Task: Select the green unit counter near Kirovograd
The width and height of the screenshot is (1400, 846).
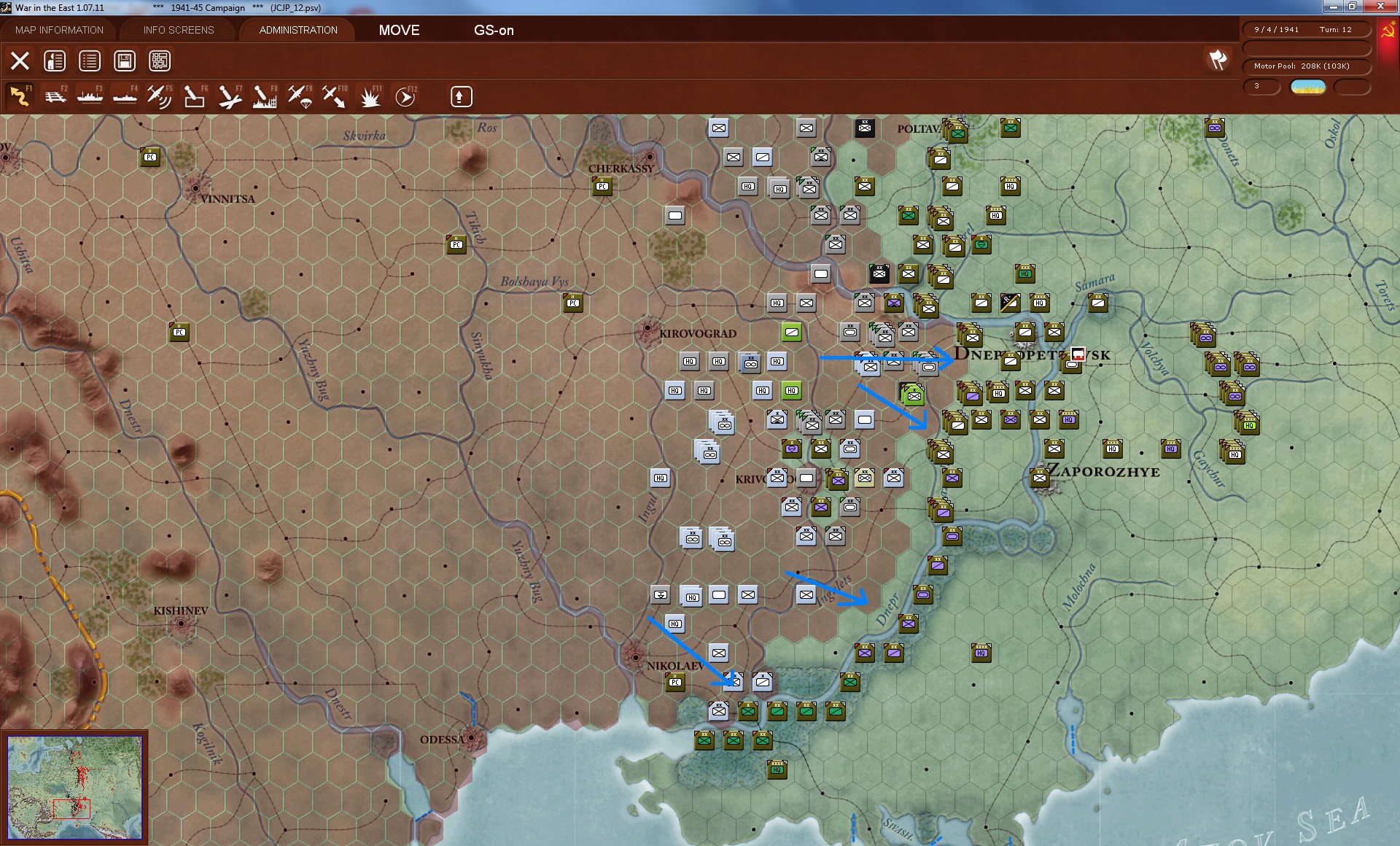Action: click(792, 333)
